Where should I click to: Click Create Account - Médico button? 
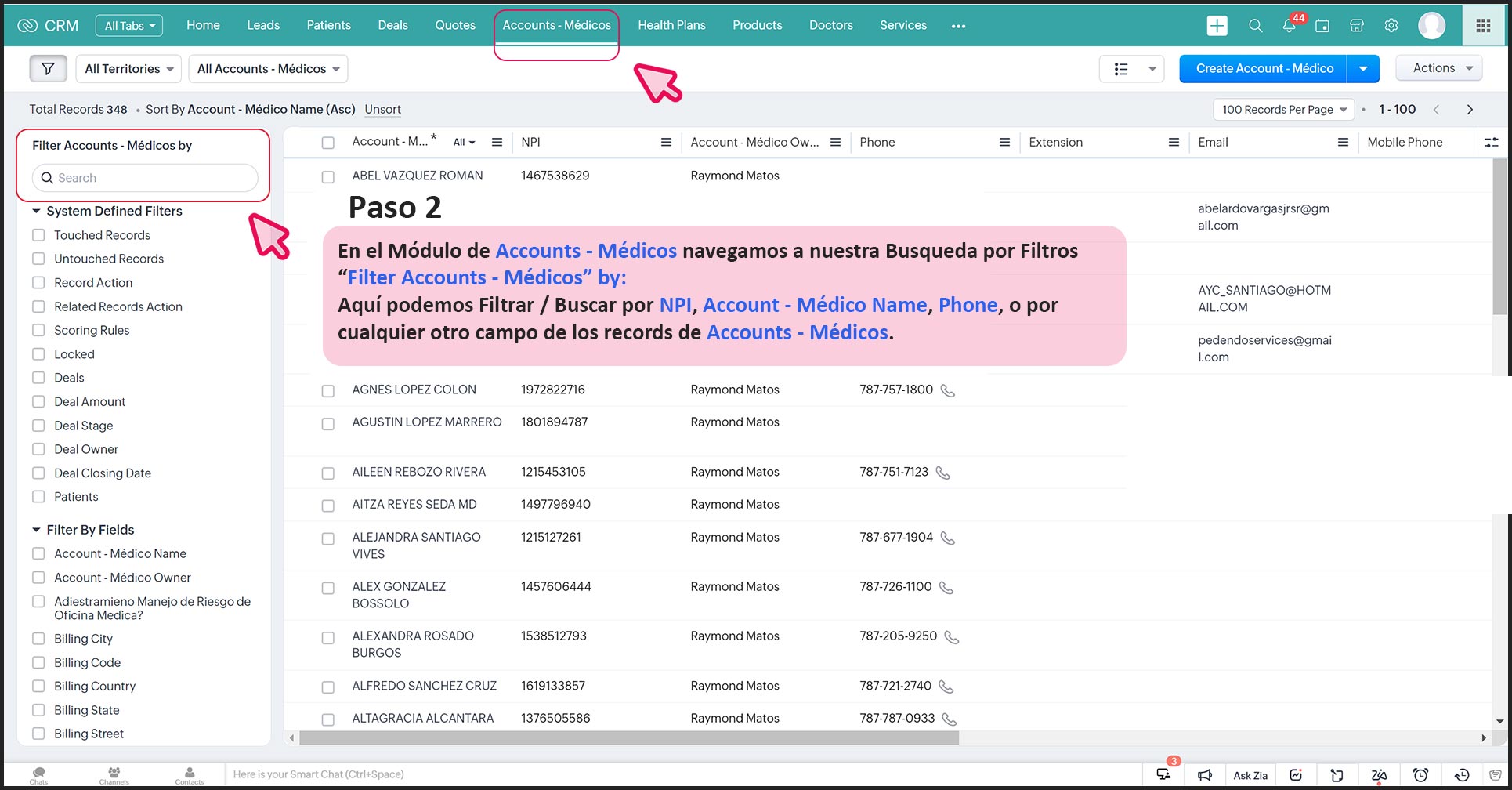[x=1264, y=69]
